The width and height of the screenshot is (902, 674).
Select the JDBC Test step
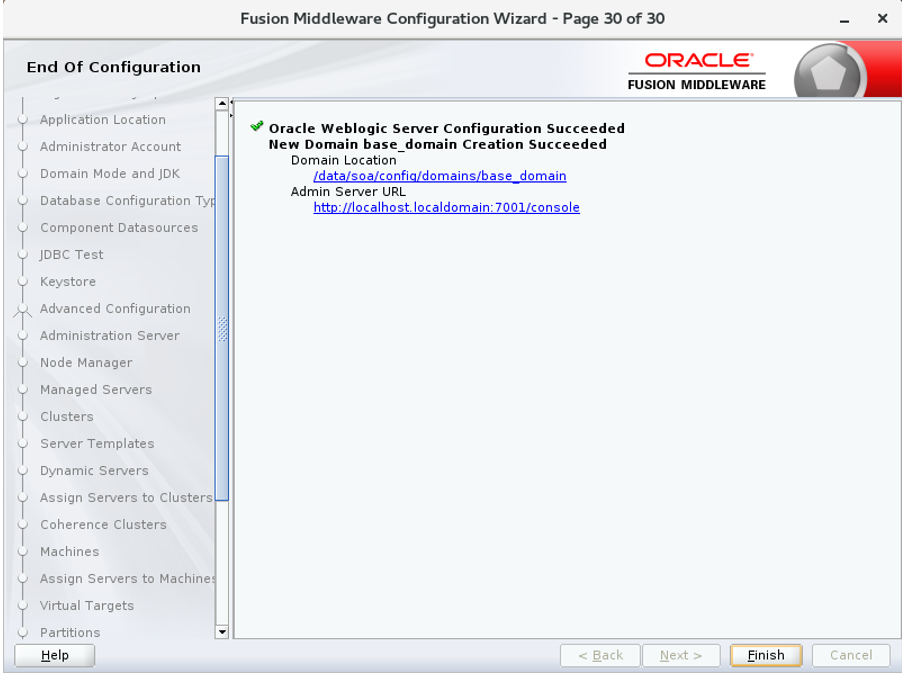[71, 255]
